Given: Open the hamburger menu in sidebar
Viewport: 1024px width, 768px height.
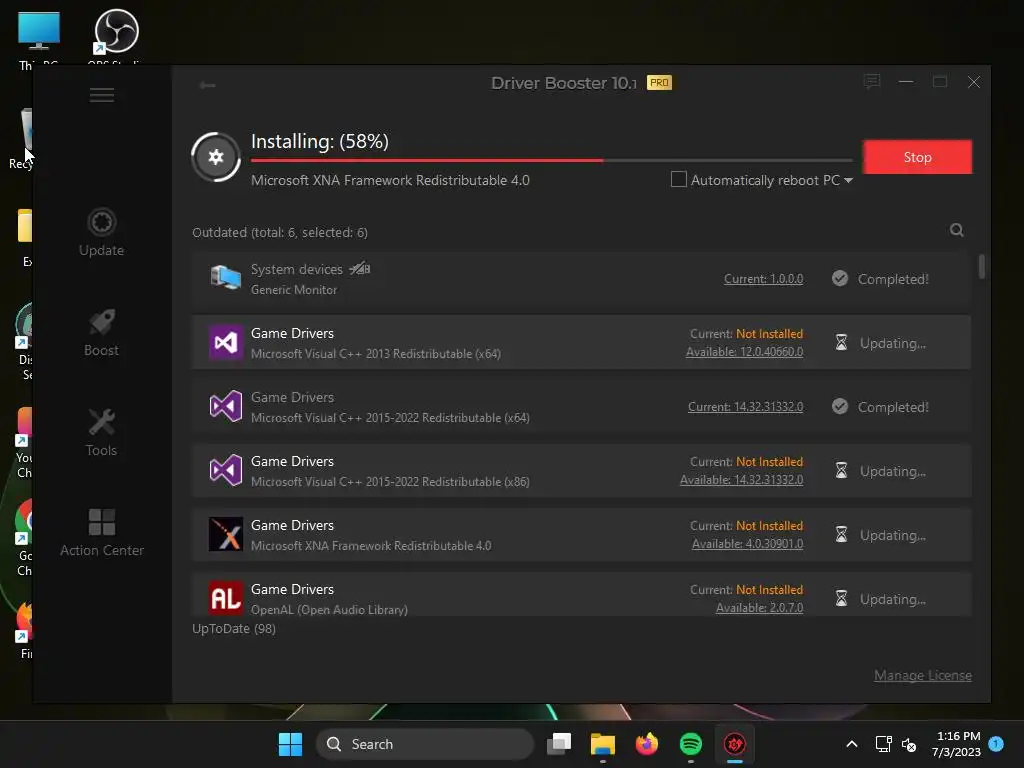Looking at the screenshot, I should tap(101, 95).
